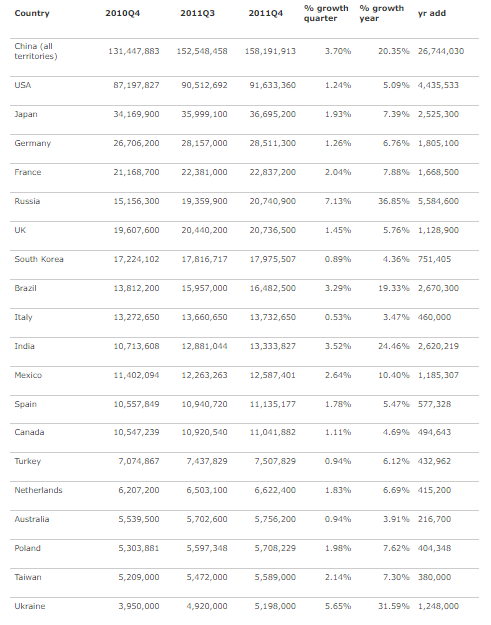Select Brazil's yr add value 2,670,300
The image size is (491, 625).
pos(438,288)
